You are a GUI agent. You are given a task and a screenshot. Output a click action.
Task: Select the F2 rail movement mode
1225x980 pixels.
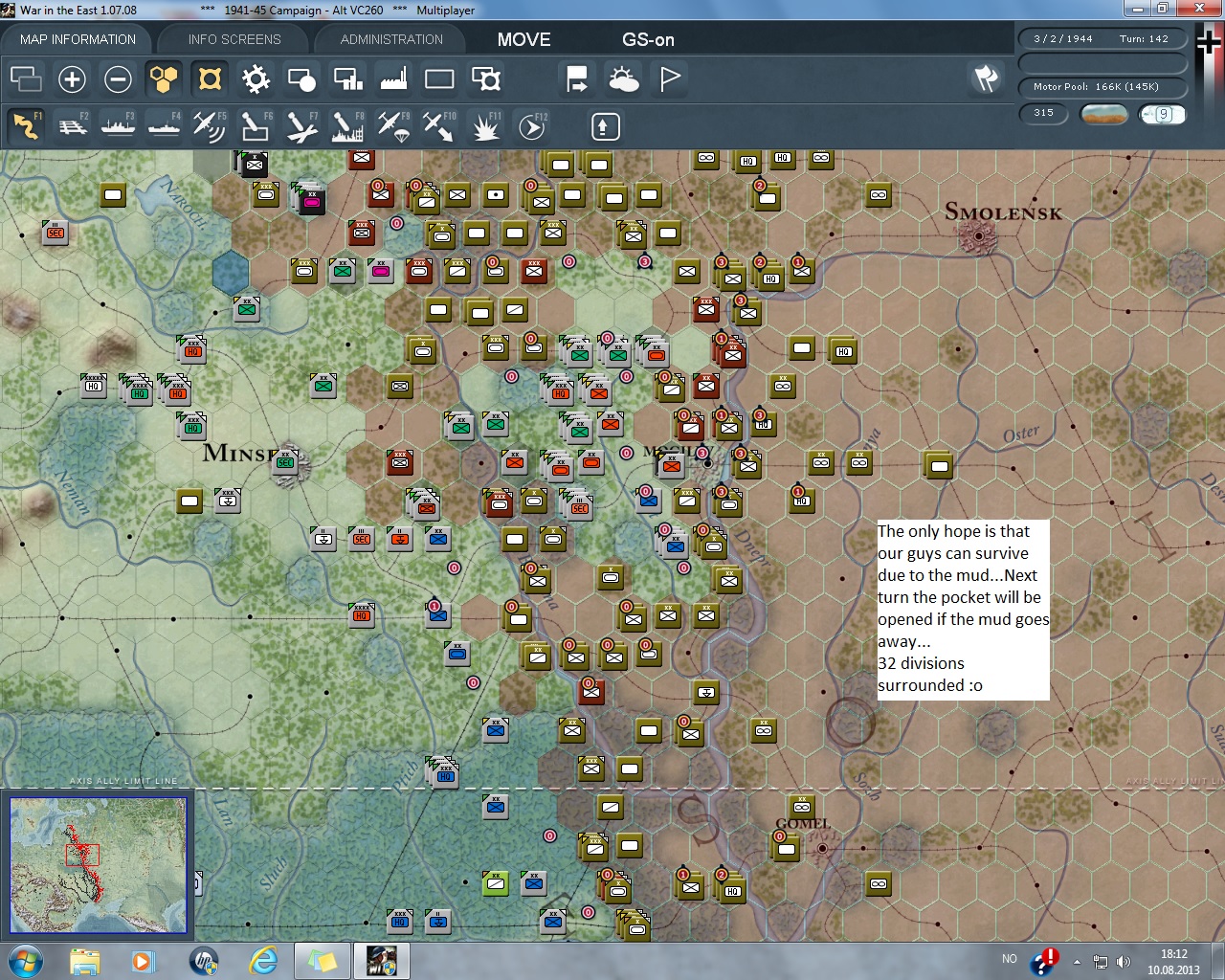pos(73,126)
